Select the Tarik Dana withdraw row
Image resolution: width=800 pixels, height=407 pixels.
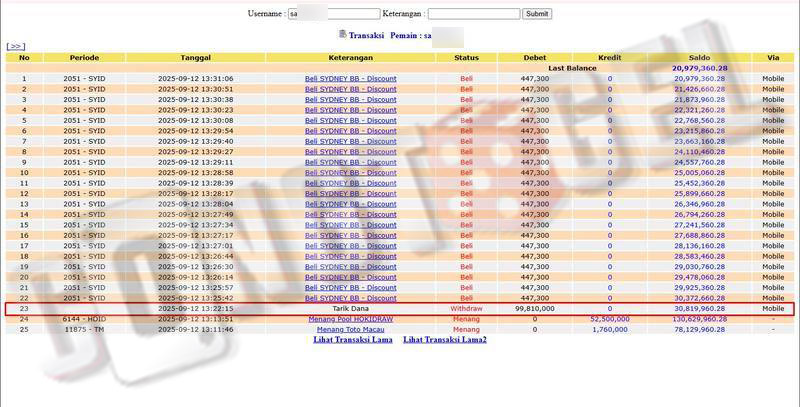[350, 309]
